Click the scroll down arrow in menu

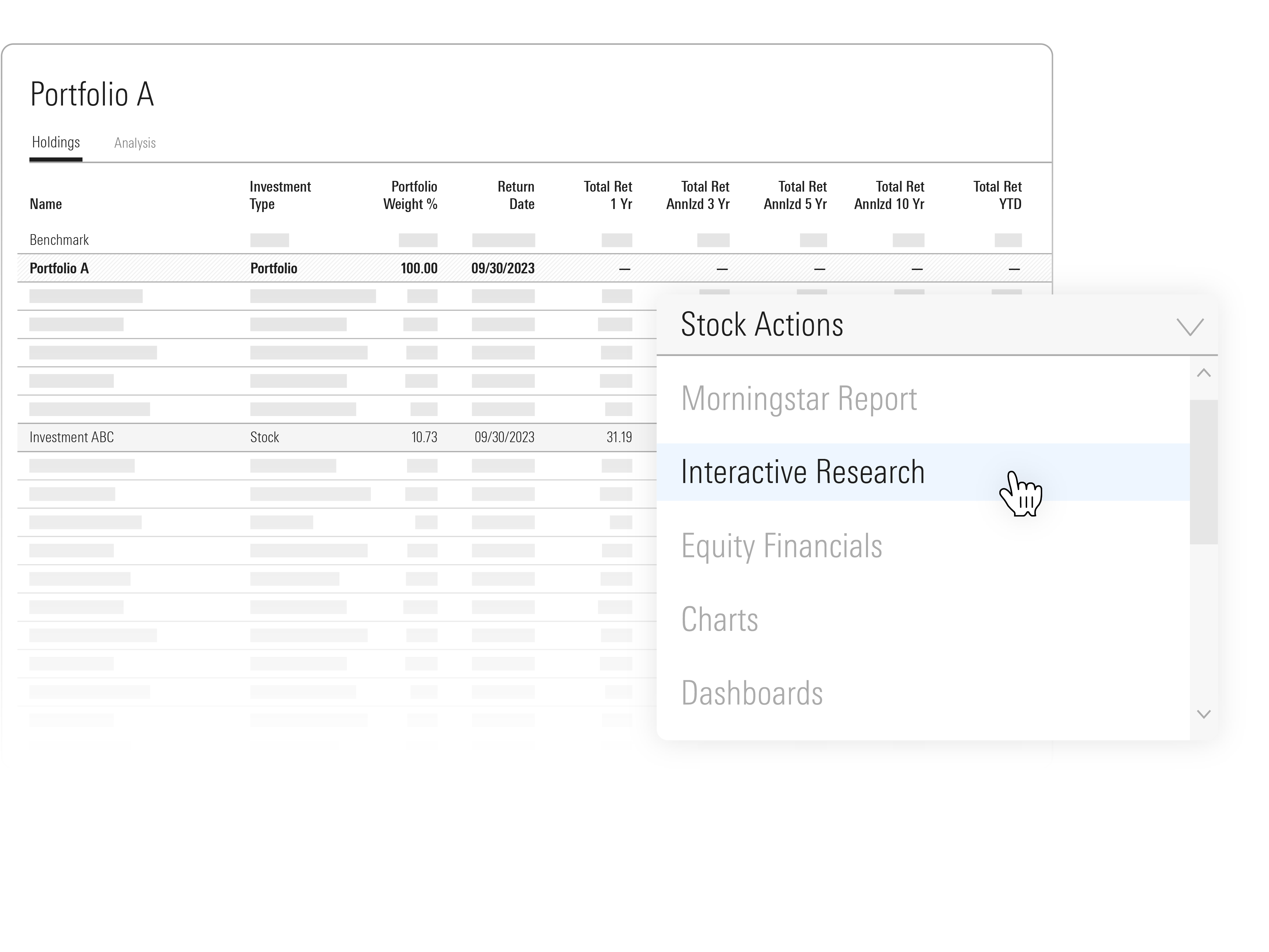pos(1204,714)
